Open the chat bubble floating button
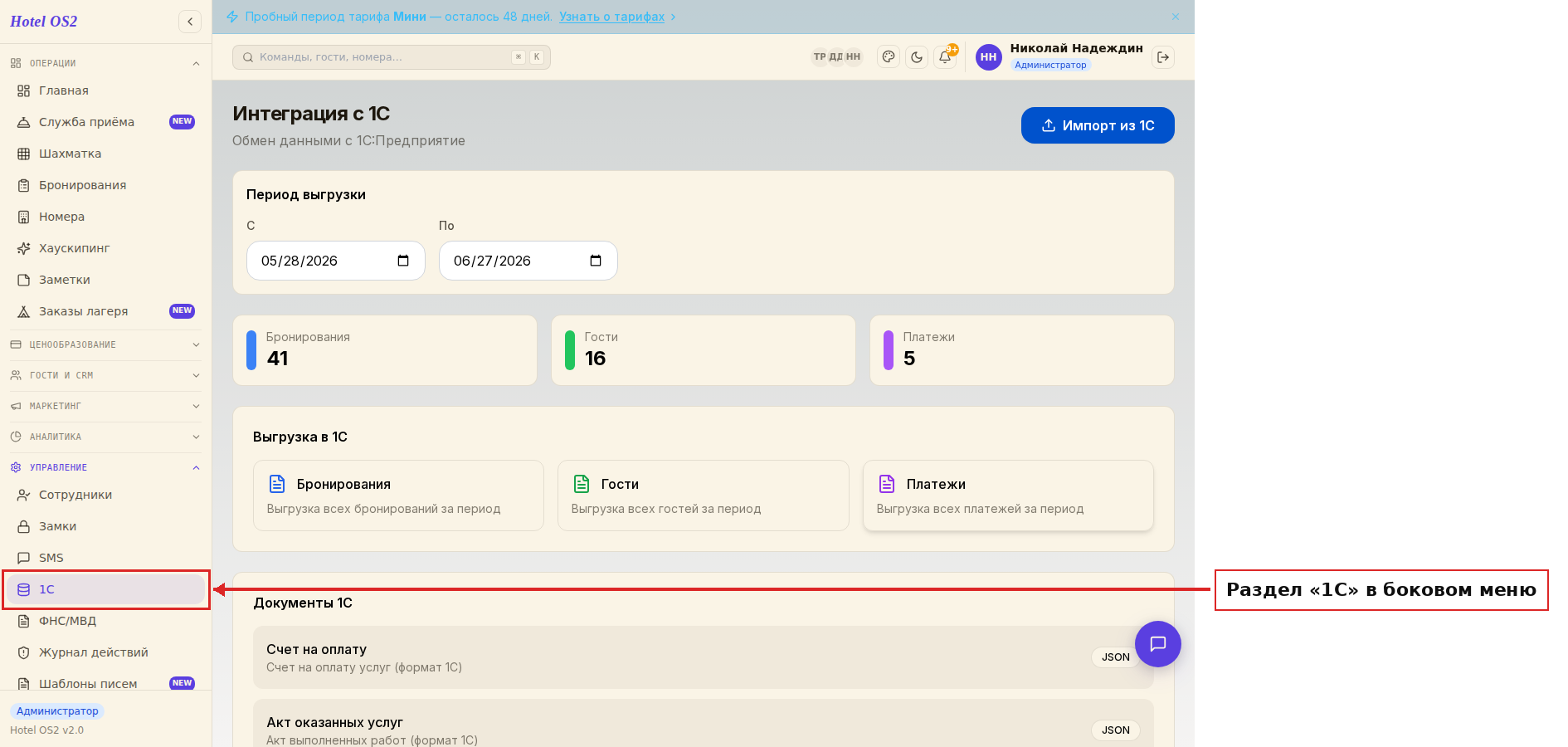1568x747 pixels. 1158,644
